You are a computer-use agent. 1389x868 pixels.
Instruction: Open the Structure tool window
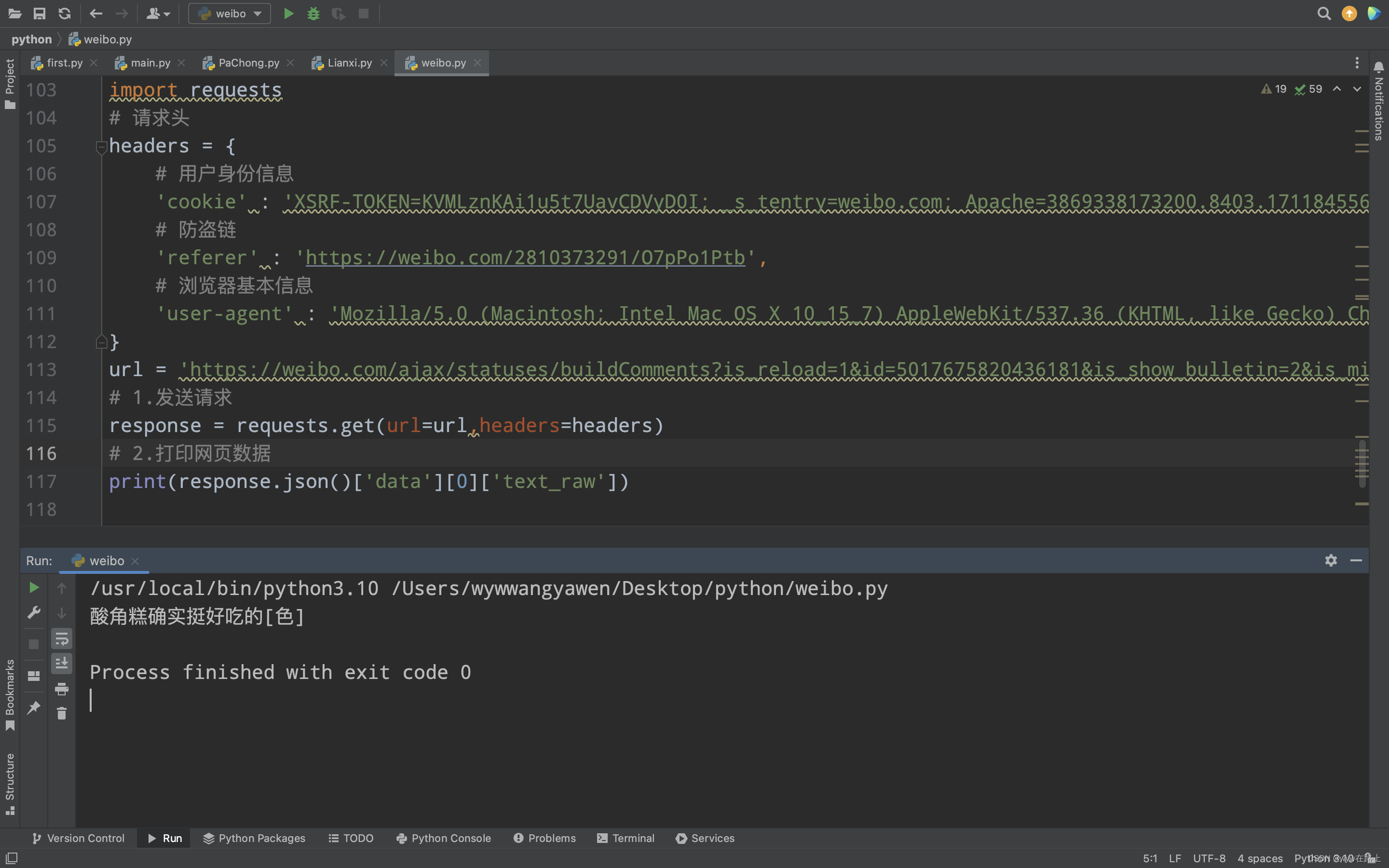coord(10,784)
